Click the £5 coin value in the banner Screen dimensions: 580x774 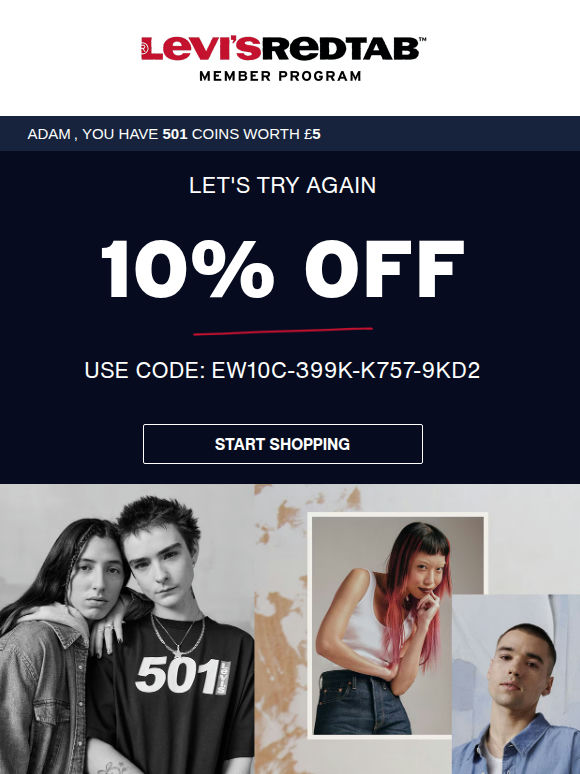(312, 134)
